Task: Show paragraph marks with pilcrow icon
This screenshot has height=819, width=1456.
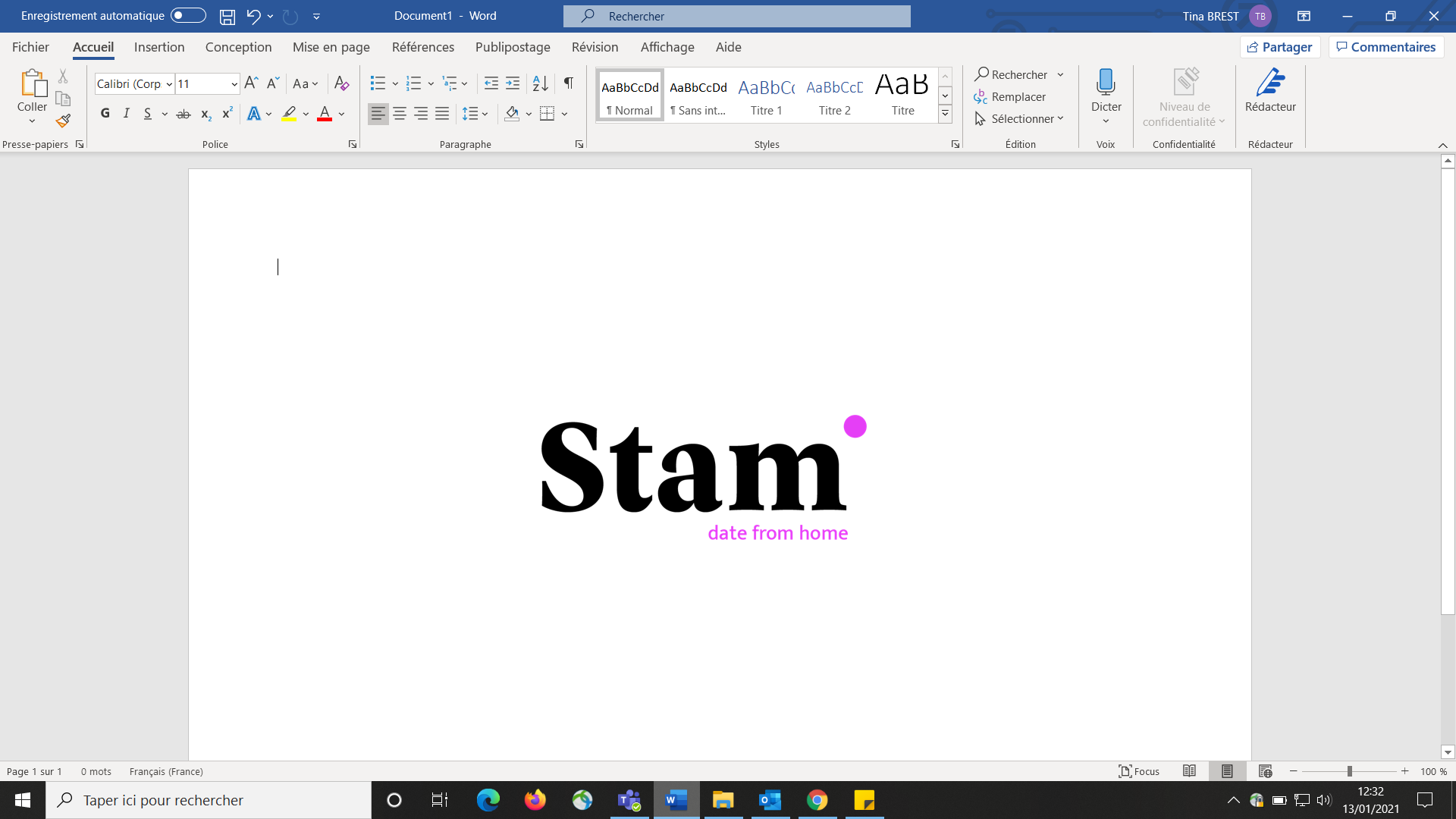Action: point(568,83)
